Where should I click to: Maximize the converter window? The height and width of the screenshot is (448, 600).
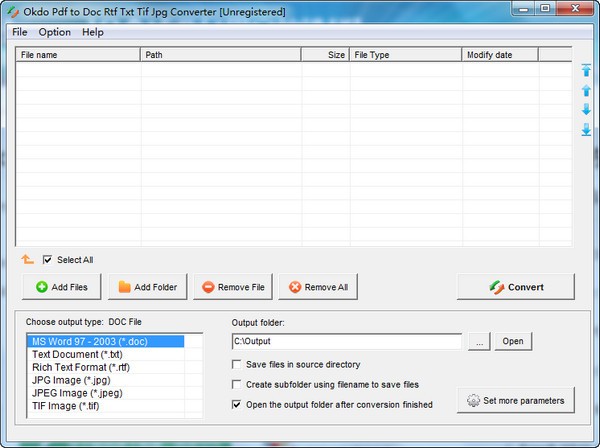545,8
